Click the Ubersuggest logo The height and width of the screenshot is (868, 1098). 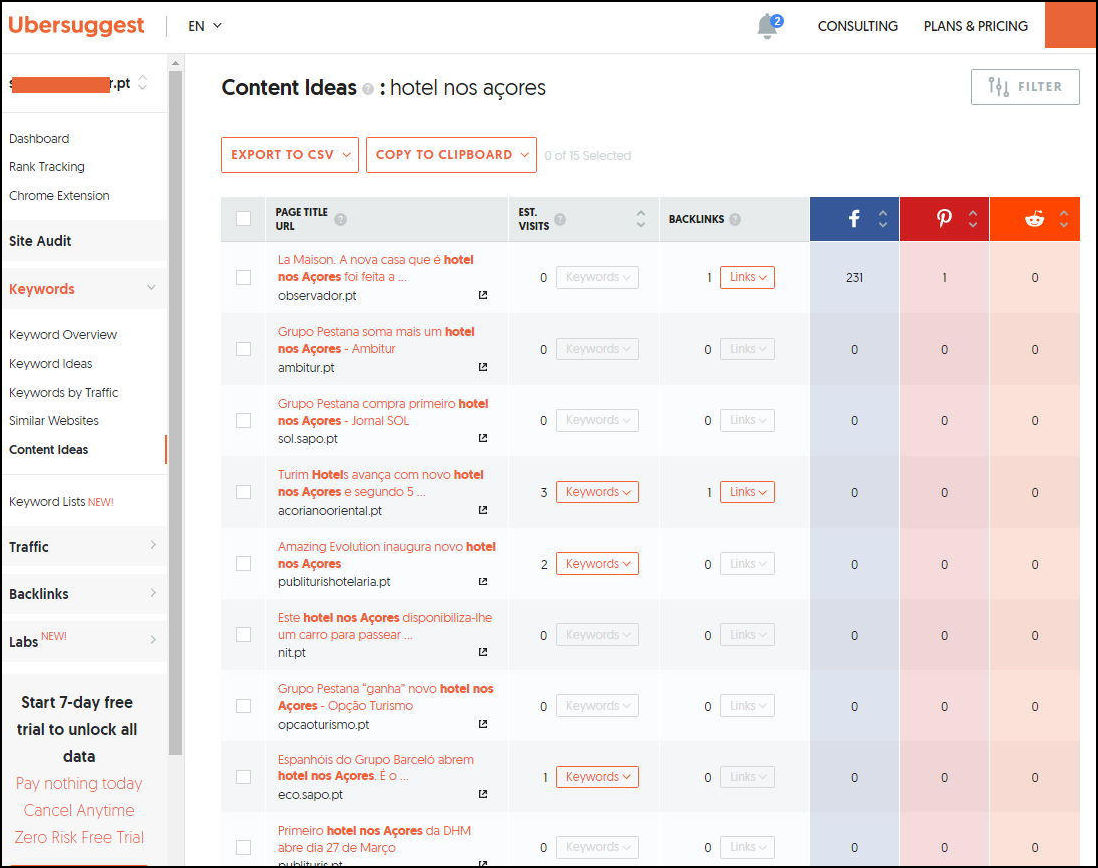(76, 25)
